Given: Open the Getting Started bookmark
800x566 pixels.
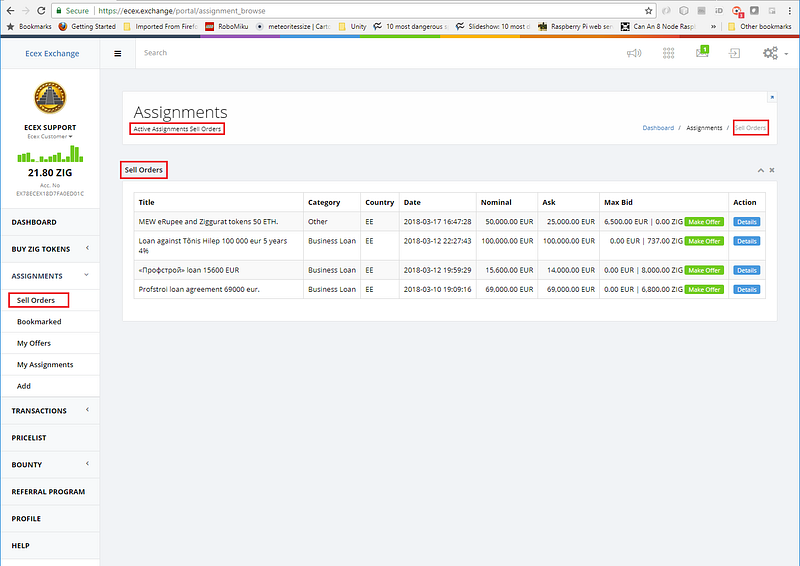Looking at the screenshot, I should tap(87, 27).
